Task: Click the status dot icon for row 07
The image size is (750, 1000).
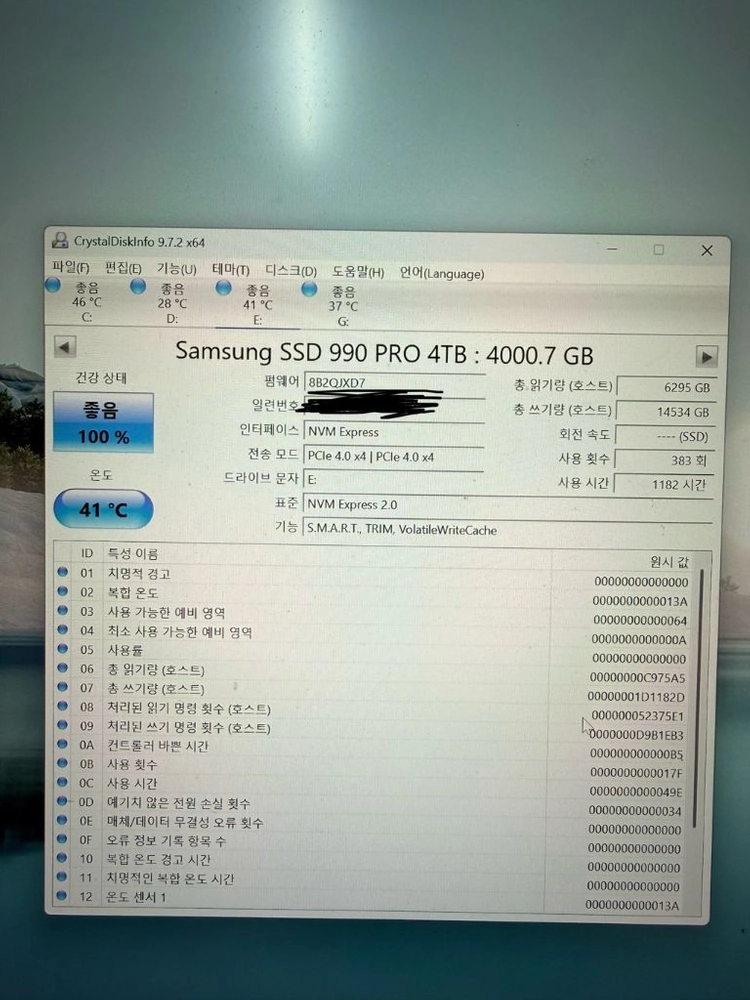Action: 62,687
